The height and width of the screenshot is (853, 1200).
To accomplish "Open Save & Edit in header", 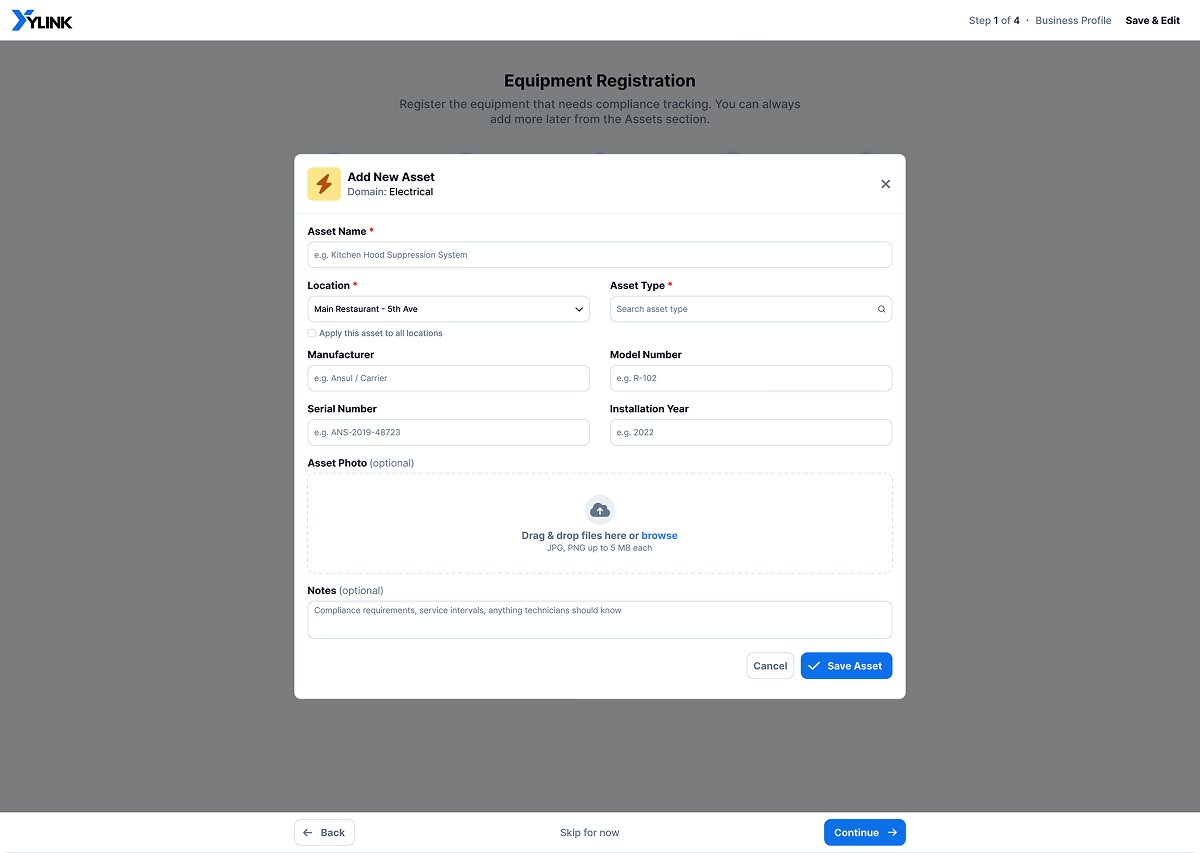I will pos(1153,20).
